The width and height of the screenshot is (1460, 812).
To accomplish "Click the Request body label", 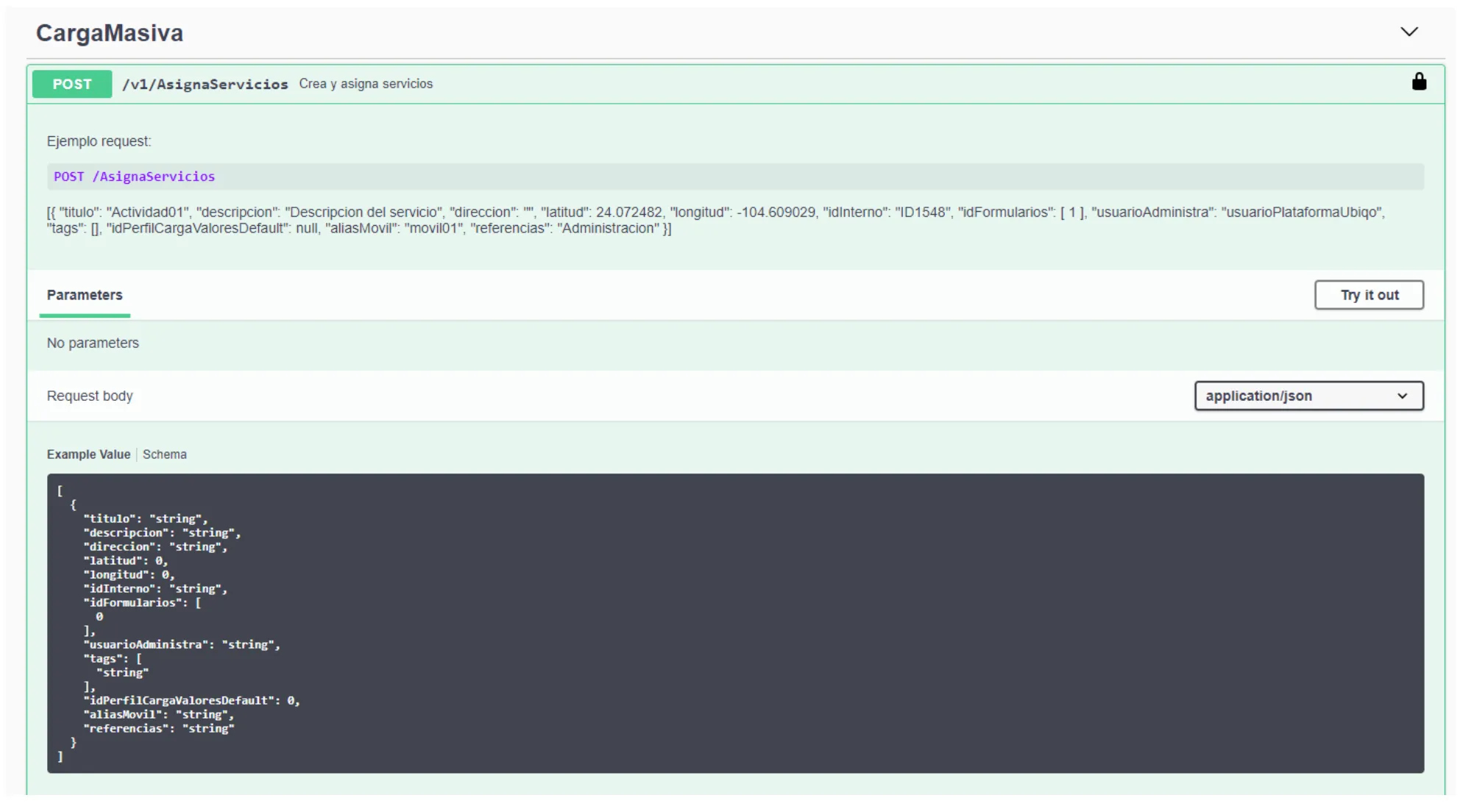I will pyautogui.click(x=90, y=396).
